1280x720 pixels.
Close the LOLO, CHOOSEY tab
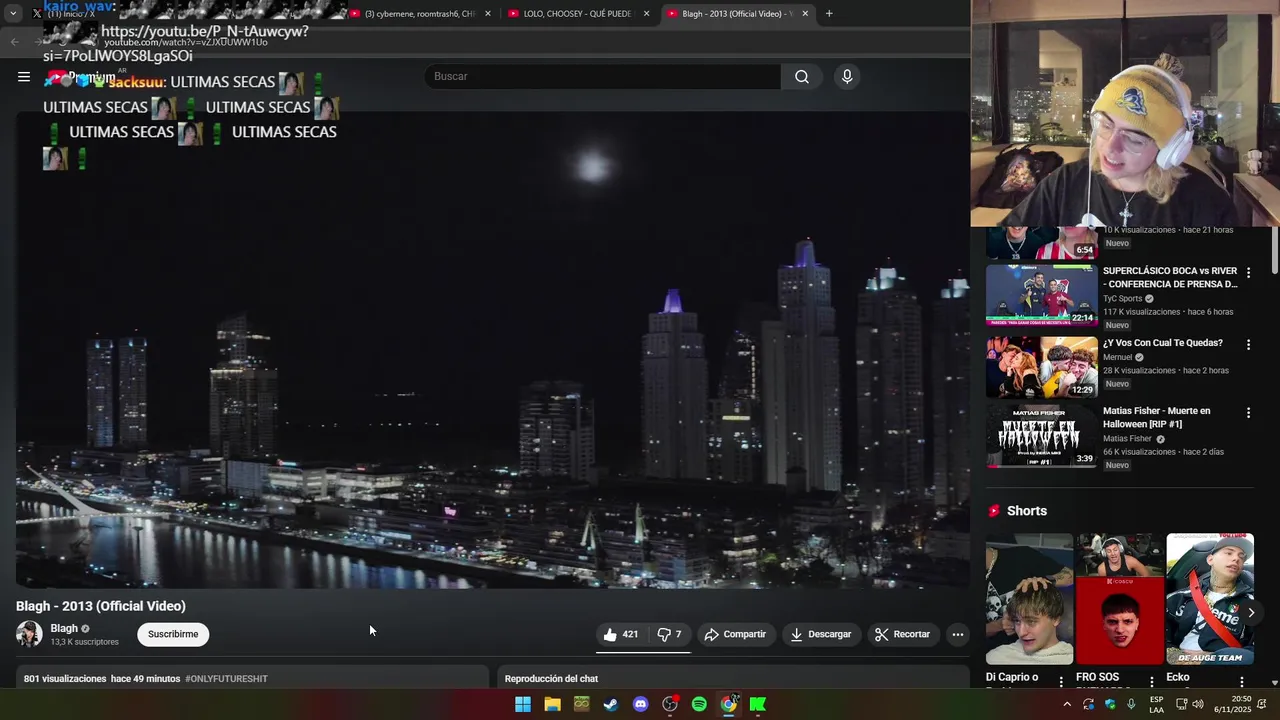[646, 14]
